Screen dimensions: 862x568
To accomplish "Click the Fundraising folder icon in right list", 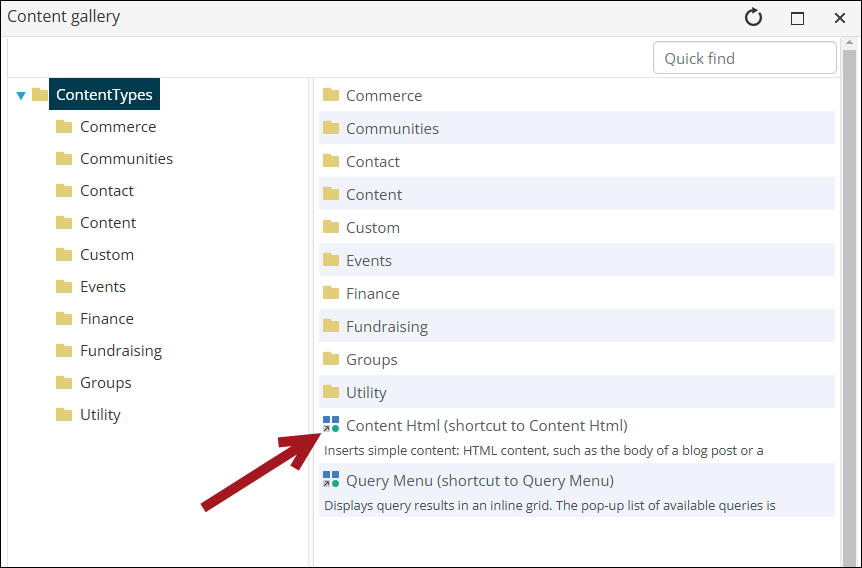I will click(331, 326).
